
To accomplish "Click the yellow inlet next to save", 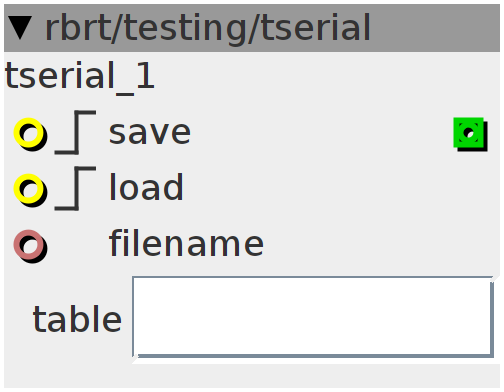I will (x=30, y=134).
